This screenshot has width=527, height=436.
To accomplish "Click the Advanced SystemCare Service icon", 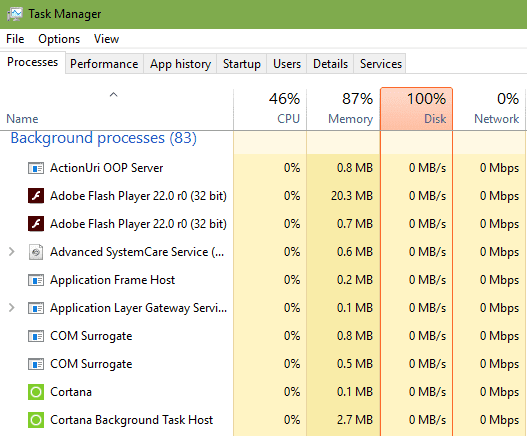I will click(x=36, y=252).
